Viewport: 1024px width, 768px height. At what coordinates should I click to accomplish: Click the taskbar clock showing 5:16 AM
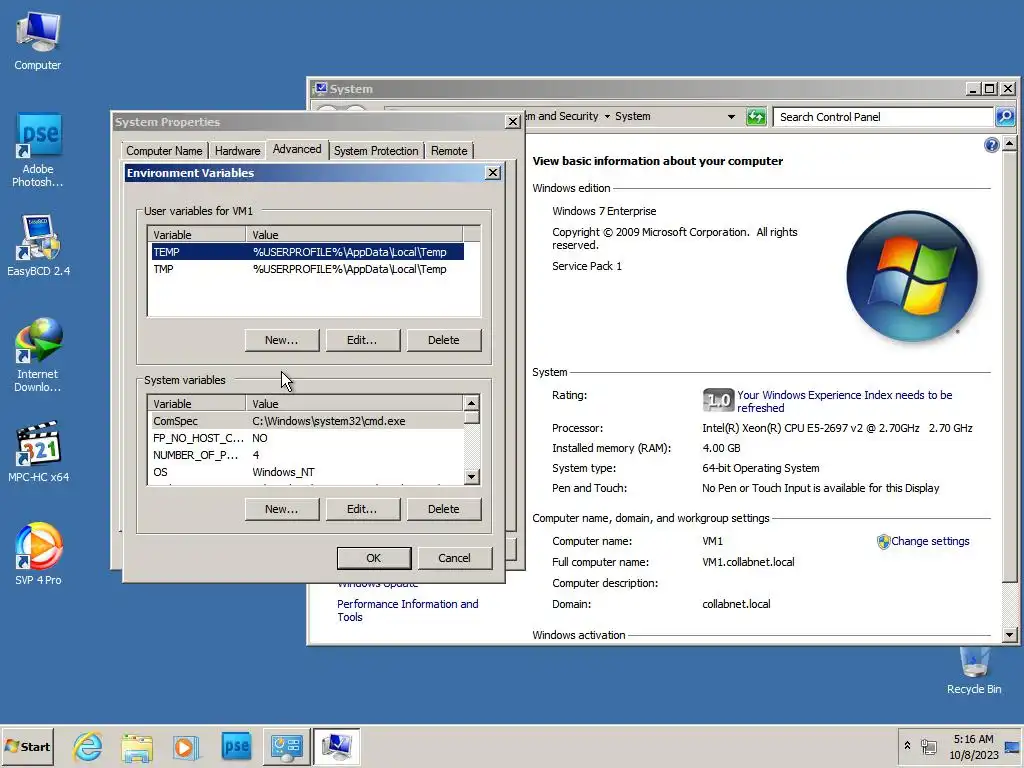click(x=974, y=746)
